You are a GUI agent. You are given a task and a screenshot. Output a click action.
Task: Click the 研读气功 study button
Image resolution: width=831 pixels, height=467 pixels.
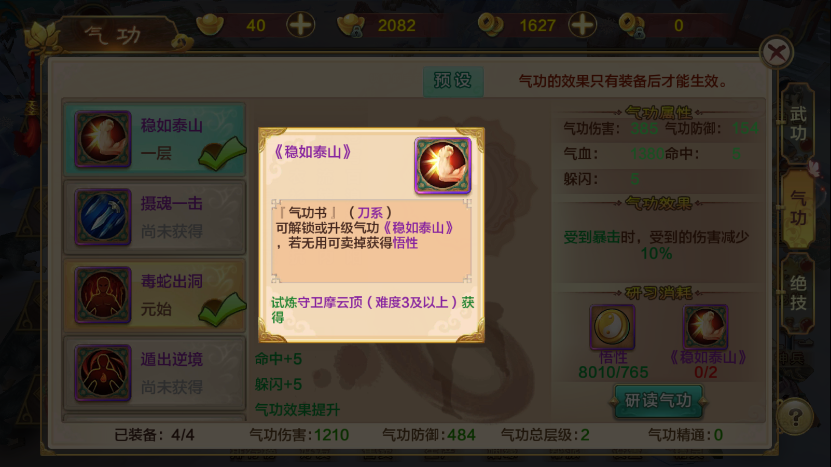[658, 401]
